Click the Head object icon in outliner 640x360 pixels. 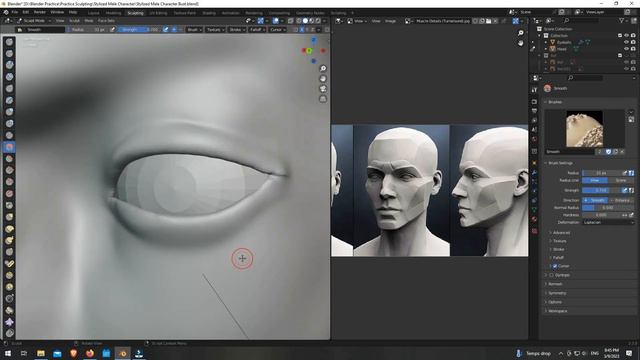[553, 49]
